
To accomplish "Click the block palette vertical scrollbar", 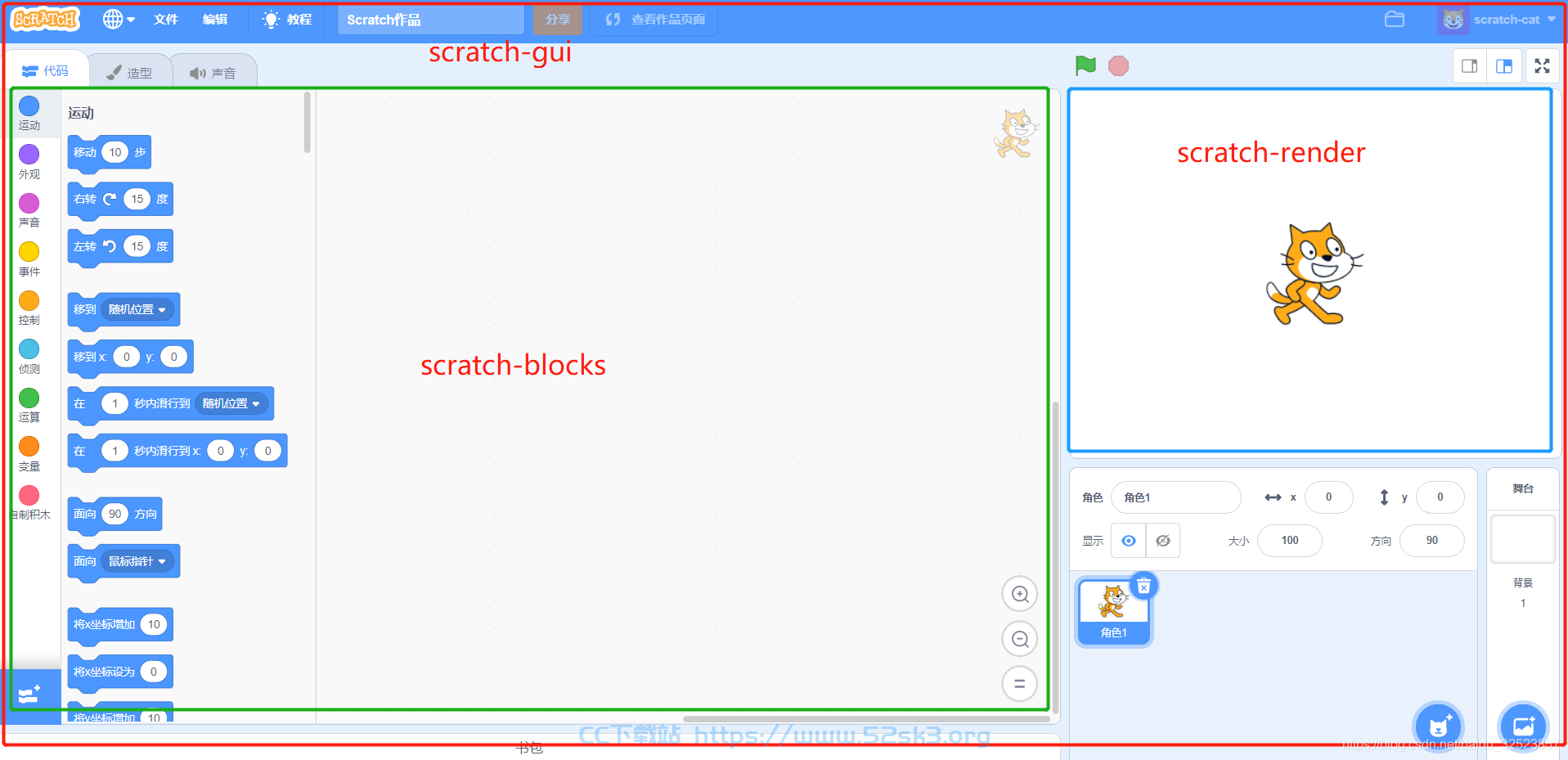I will pos(308,123).
